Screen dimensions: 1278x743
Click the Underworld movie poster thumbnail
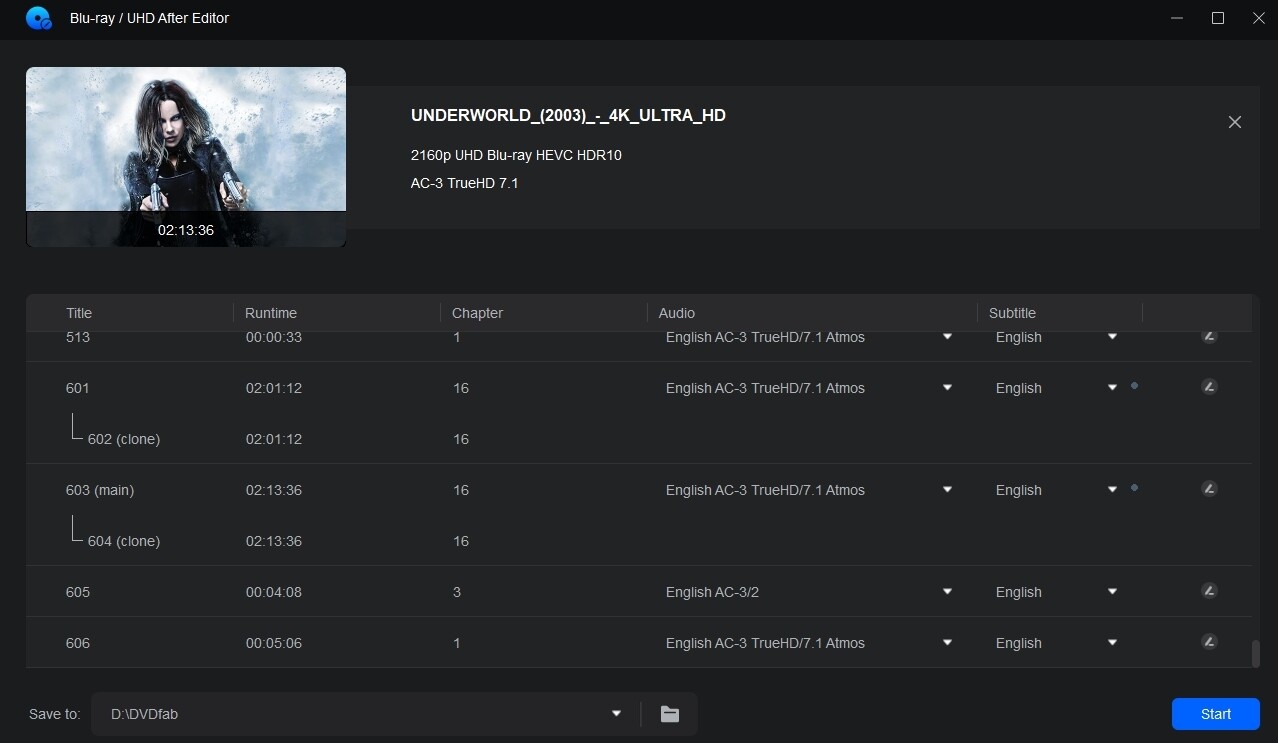tap(186, 157)
